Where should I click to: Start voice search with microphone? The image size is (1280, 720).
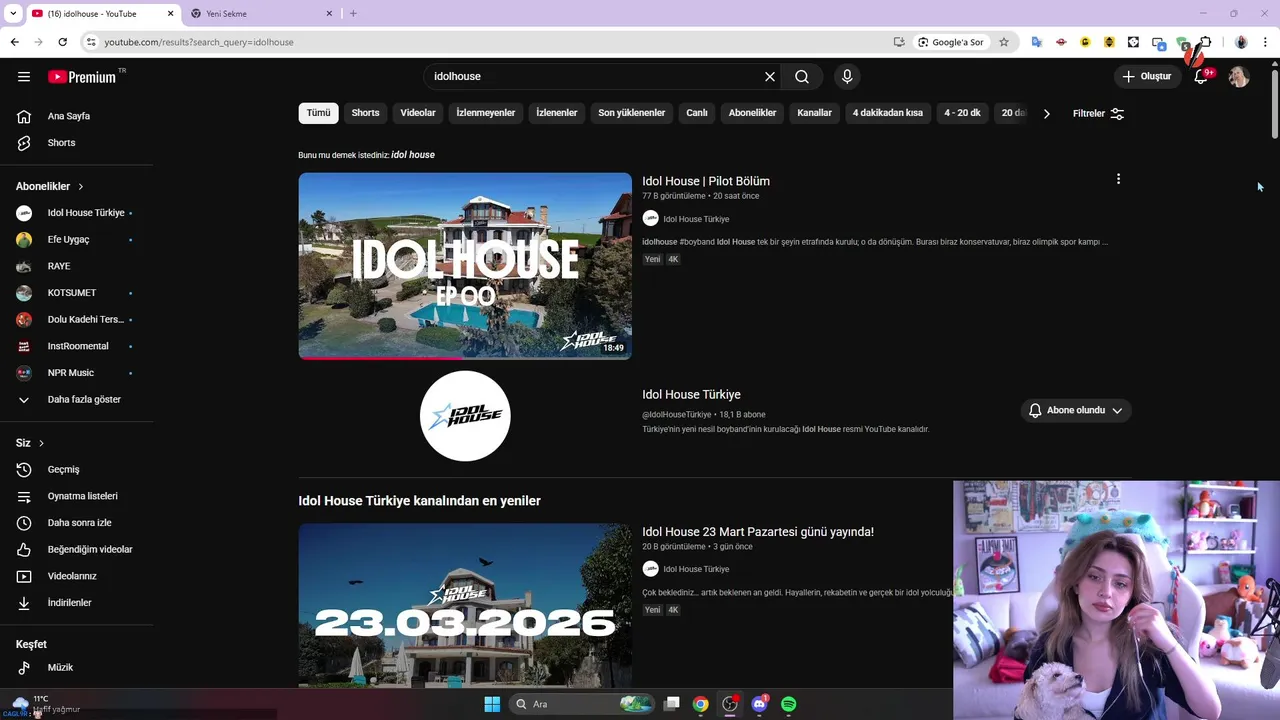click(847, 77)
